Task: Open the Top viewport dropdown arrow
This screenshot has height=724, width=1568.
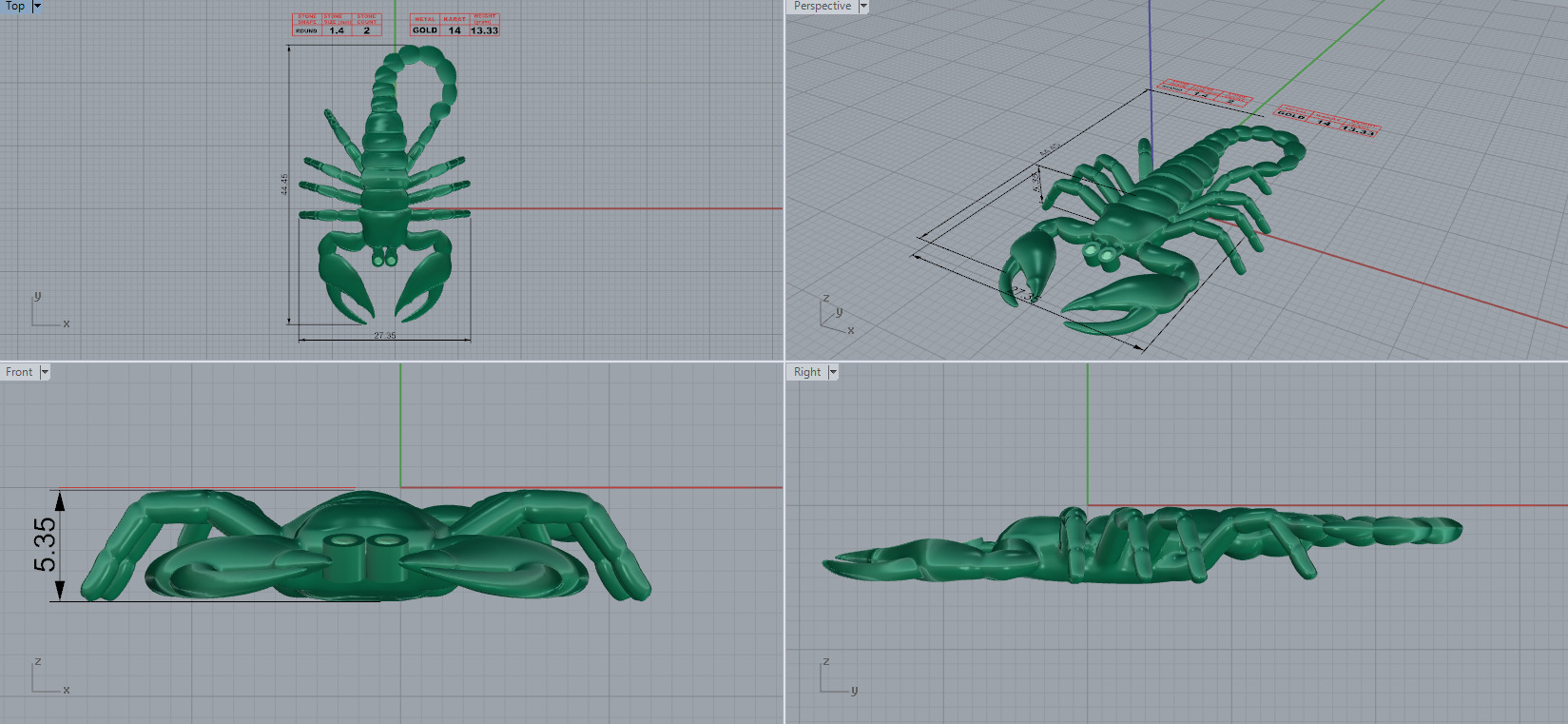Action: [38, 6]
